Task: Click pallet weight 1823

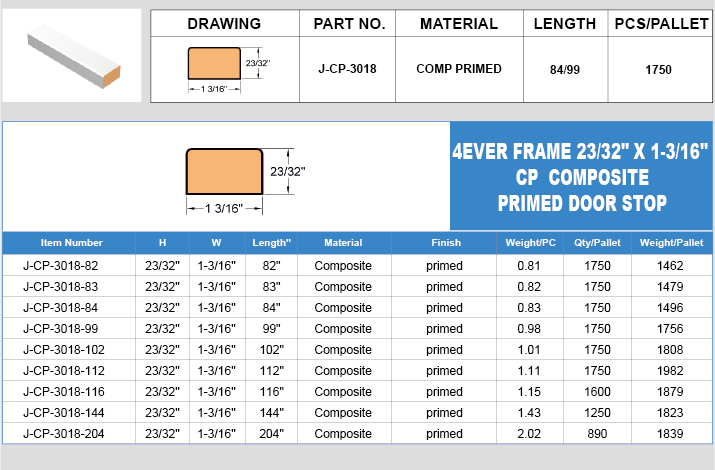Action: tap(670, 413)
